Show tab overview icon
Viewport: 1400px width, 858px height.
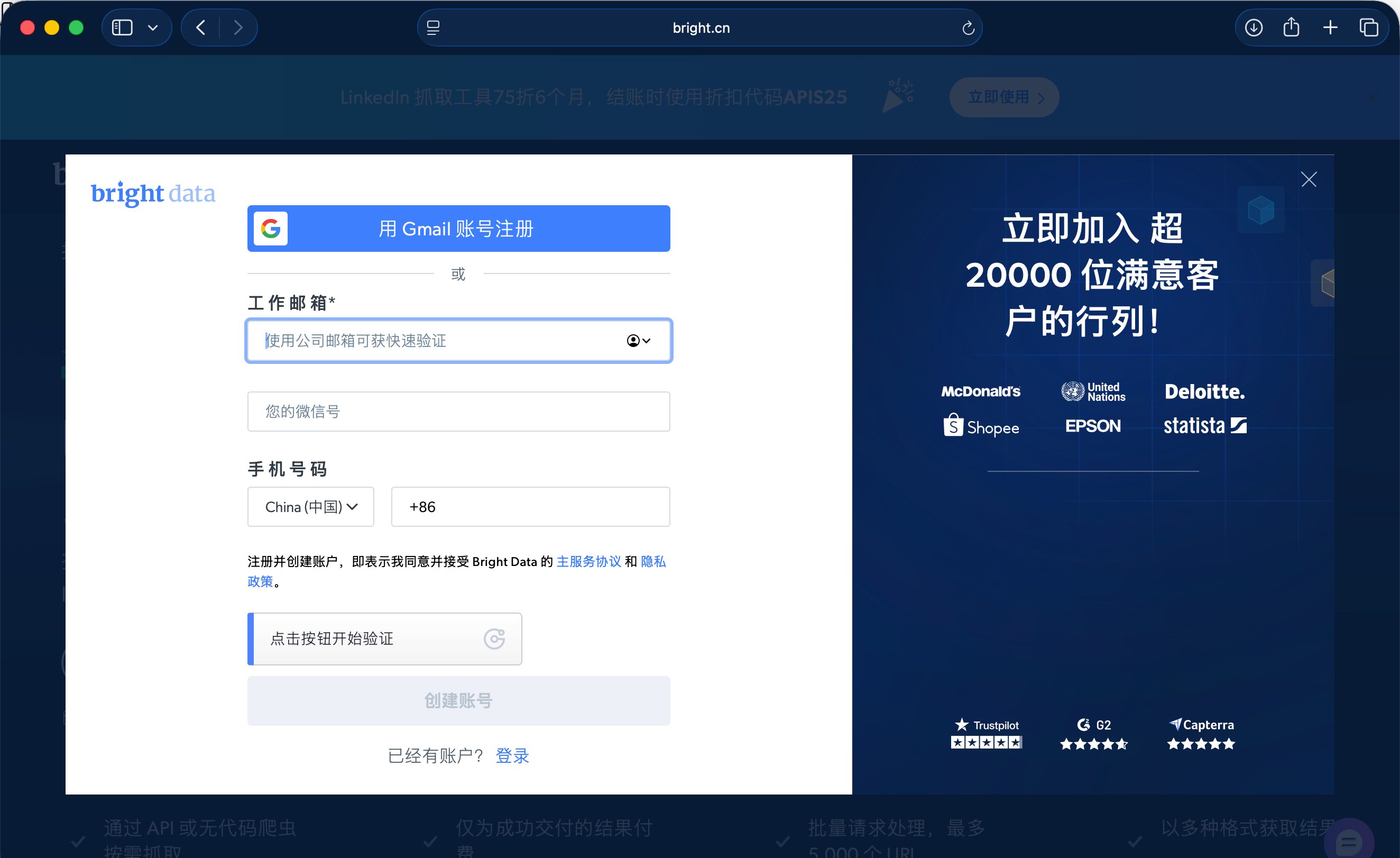(x=1369, y=28)
